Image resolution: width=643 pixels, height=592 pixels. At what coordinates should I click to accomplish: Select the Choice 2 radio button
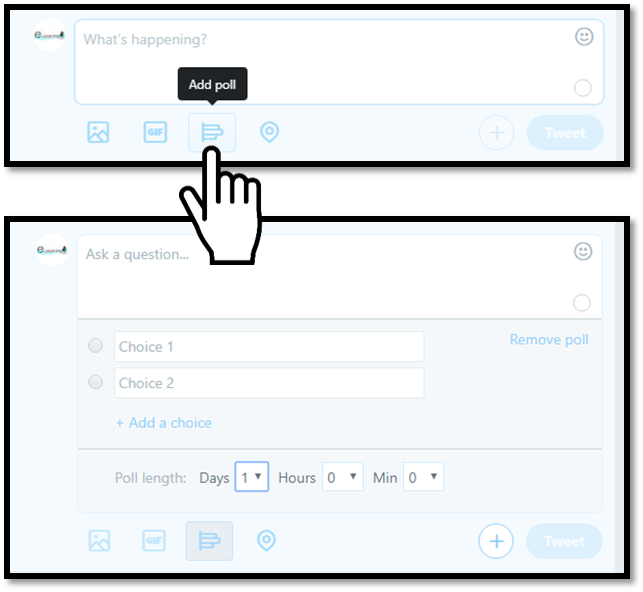pyautogui.click(x=96, y=382)
